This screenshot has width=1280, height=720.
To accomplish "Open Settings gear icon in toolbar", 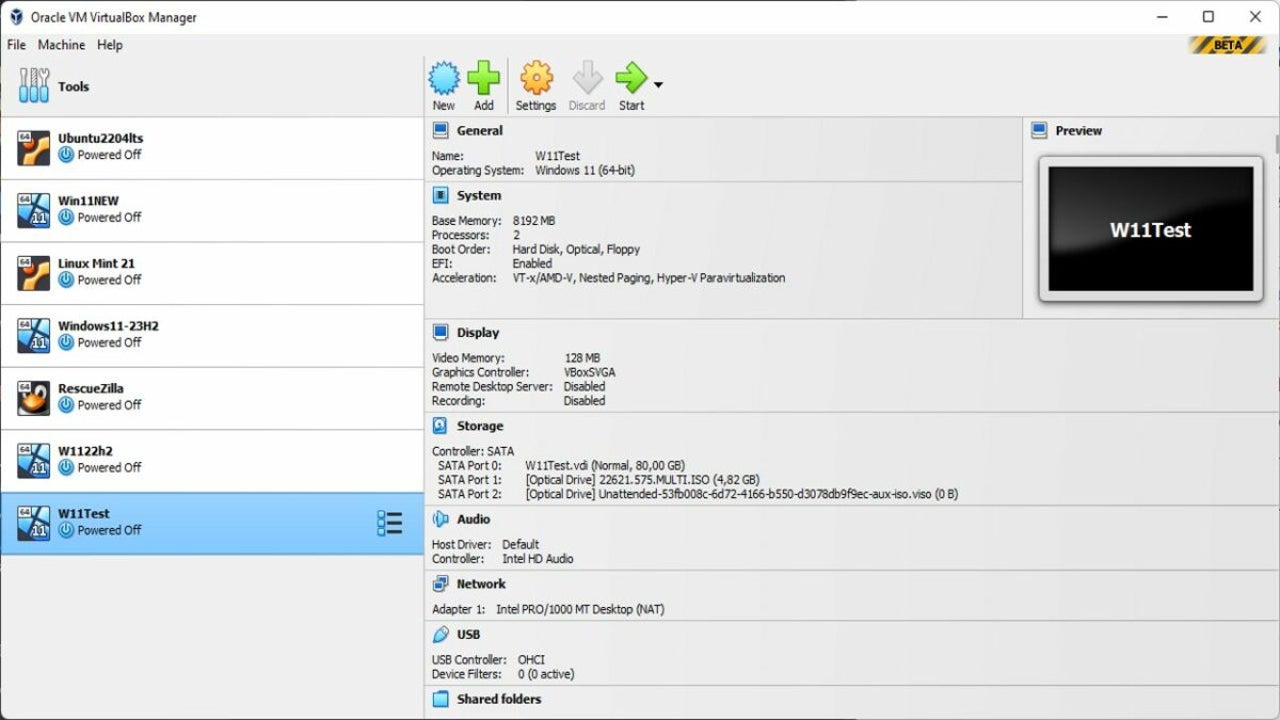I will pos(537,78).
